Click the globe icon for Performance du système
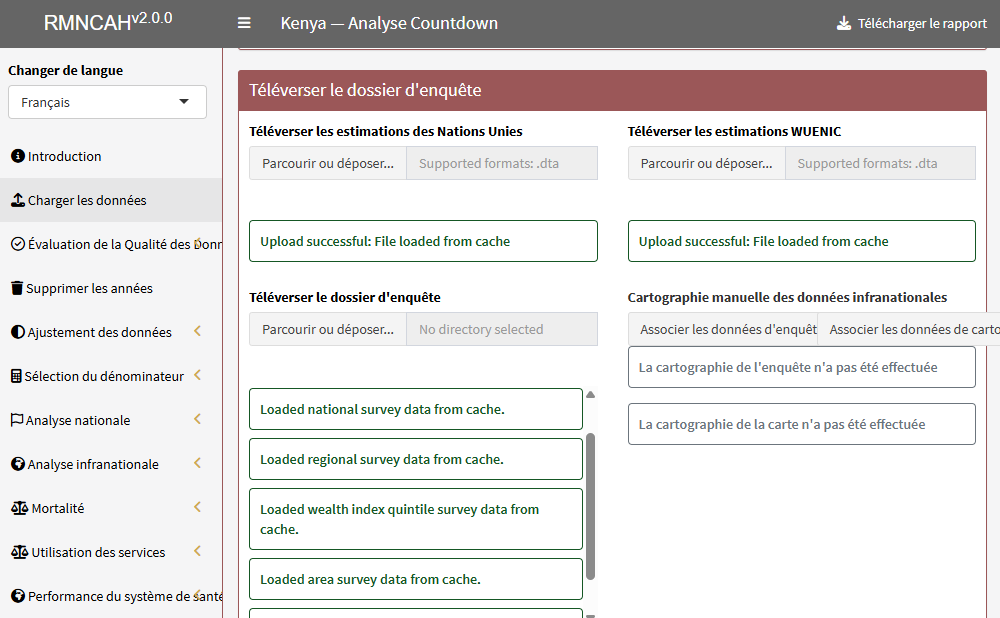Image resolution: width=1000 pixels, height=618 pixels. coord(18,596)
